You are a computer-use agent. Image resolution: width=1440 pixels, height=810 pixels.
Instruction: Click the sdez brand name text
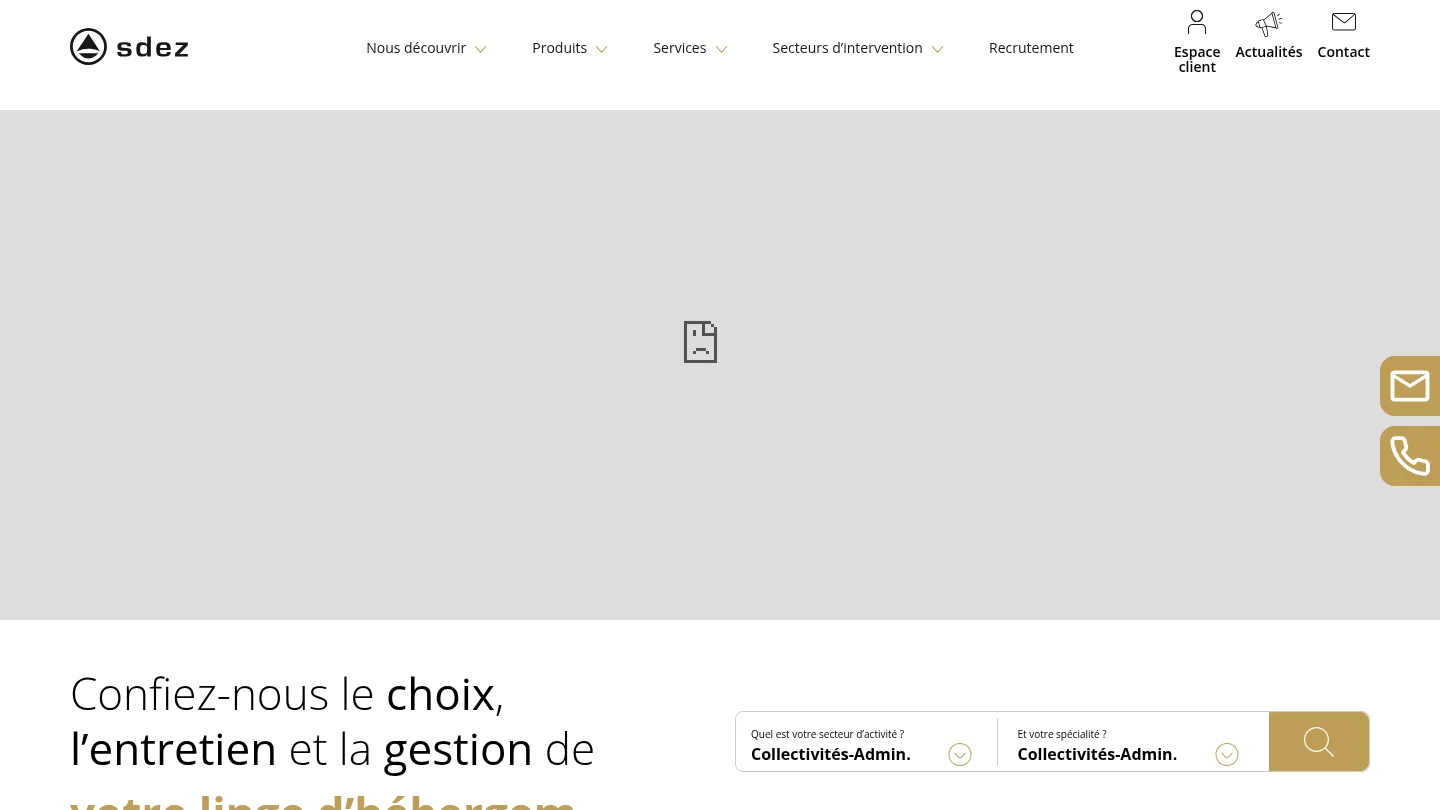pyautogui.click(x=153, y=47)
